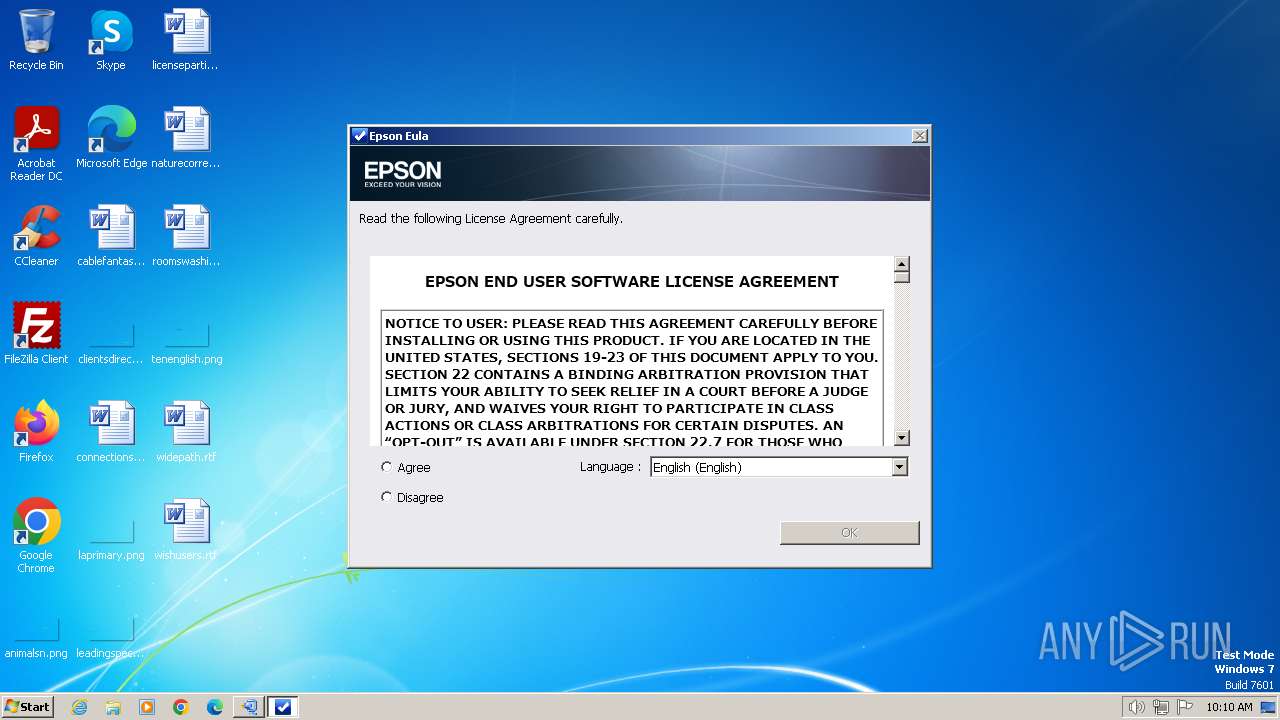Image resolution: width=1280 pixels, height=720 pixels.
Task: Select the widepath.rtf document icon
Action: (186, 432)
